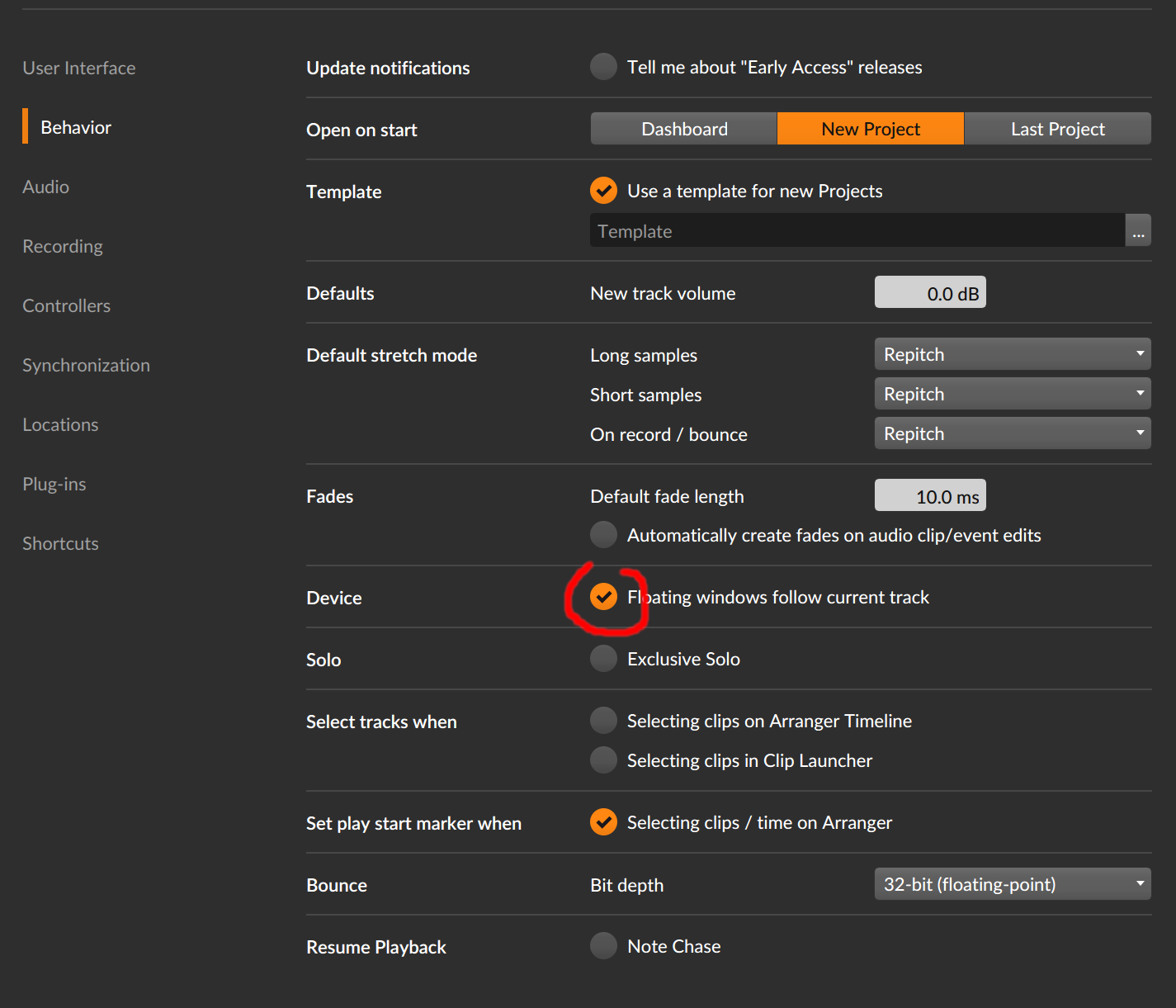Enable Early Access release notifications
Screen dimensions: 1176x1008
click(x=603, y=67)
